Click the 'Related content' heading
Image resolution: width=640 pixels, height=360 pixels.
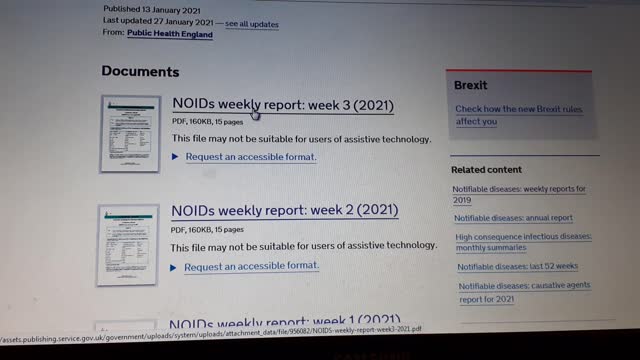(x=486, y=170)
